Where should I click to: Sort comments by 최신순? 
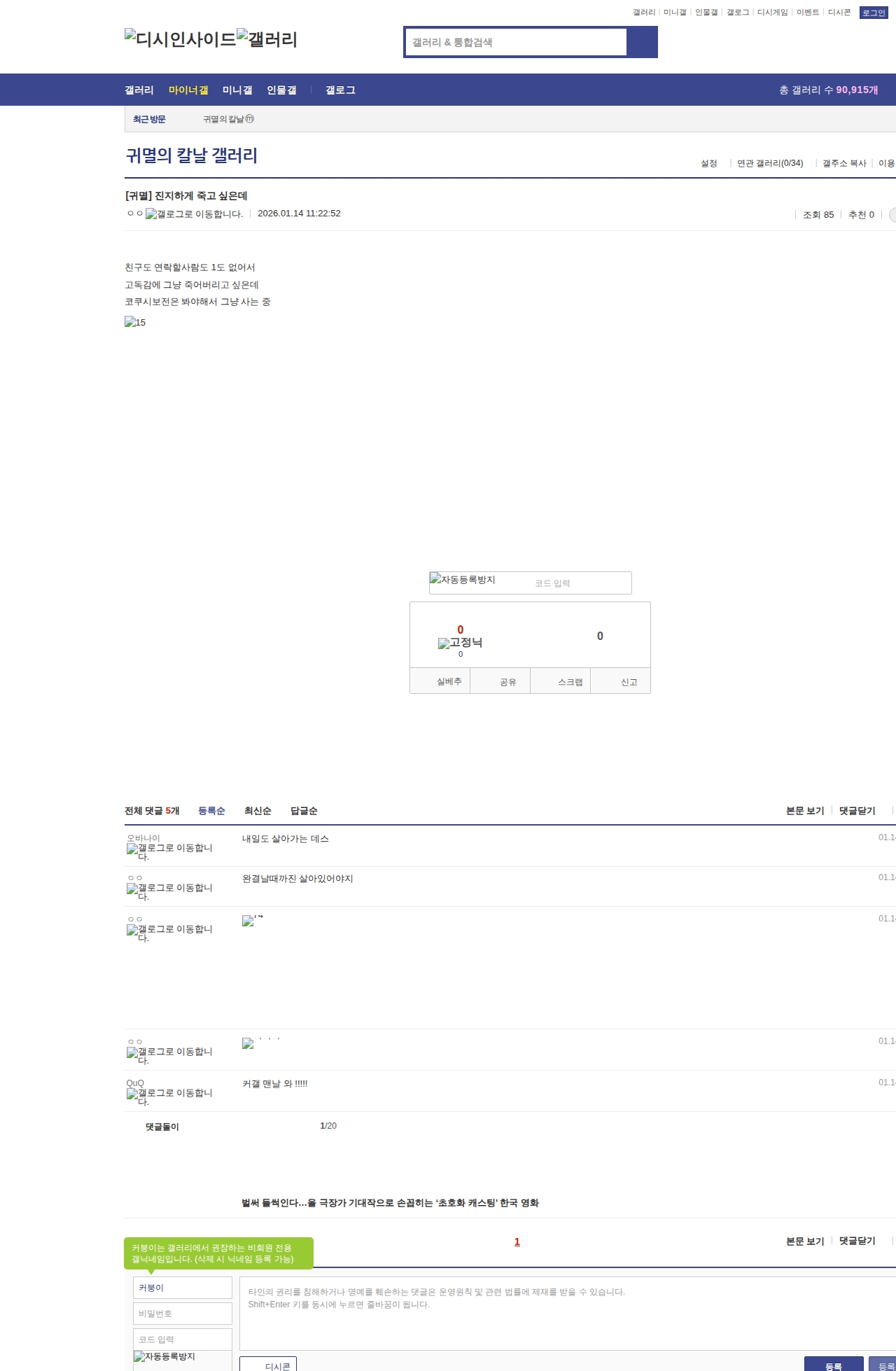pyautogui.click(x=258, y=811)
